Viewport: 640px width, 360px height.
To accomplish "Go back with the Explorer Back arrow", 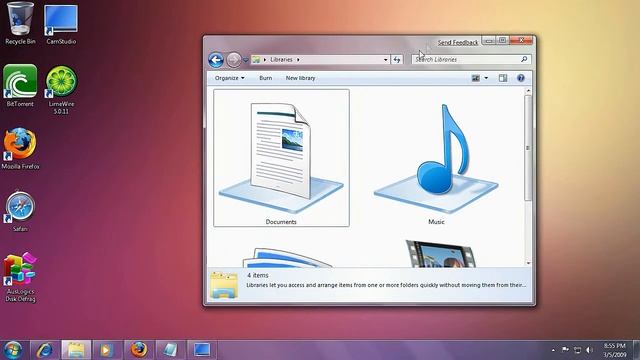I will coord(216,60).
